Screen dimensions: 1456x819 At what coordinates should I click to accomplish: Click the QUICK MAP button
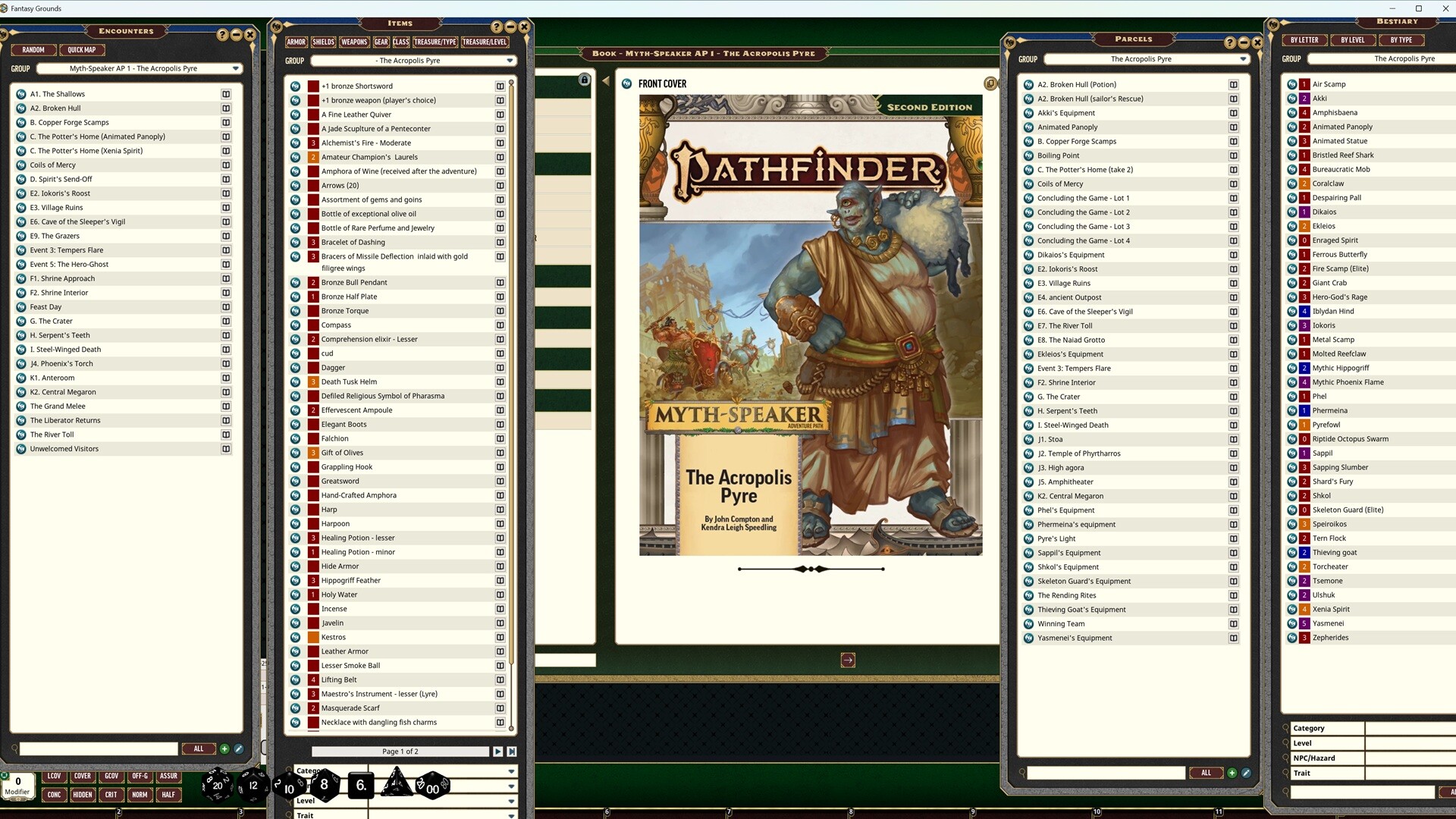pos(82,49)
